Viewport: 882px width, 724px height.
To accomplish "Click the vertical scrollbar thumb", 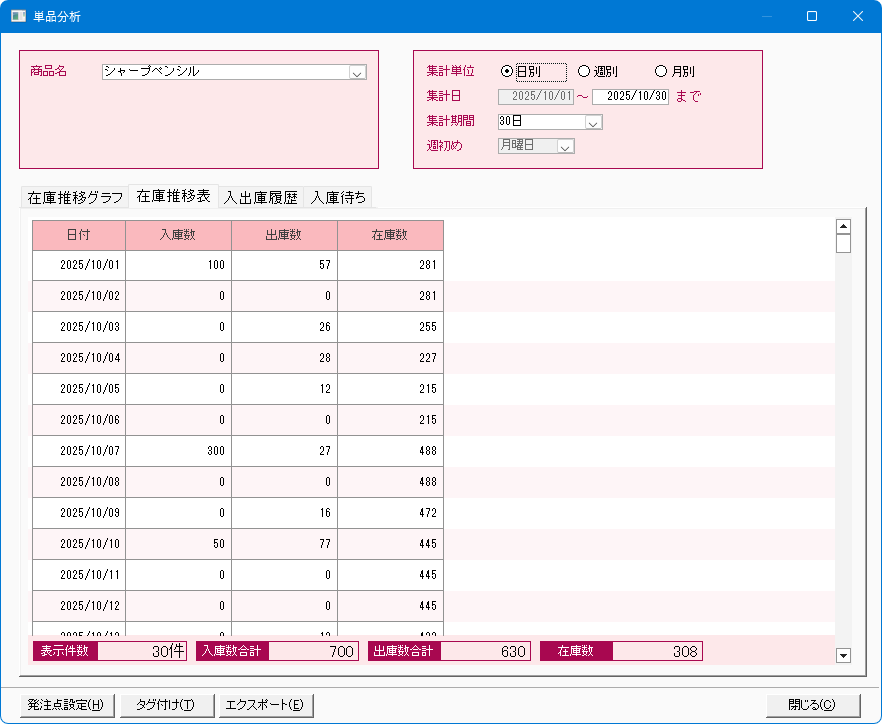I will tap(843, 244).
